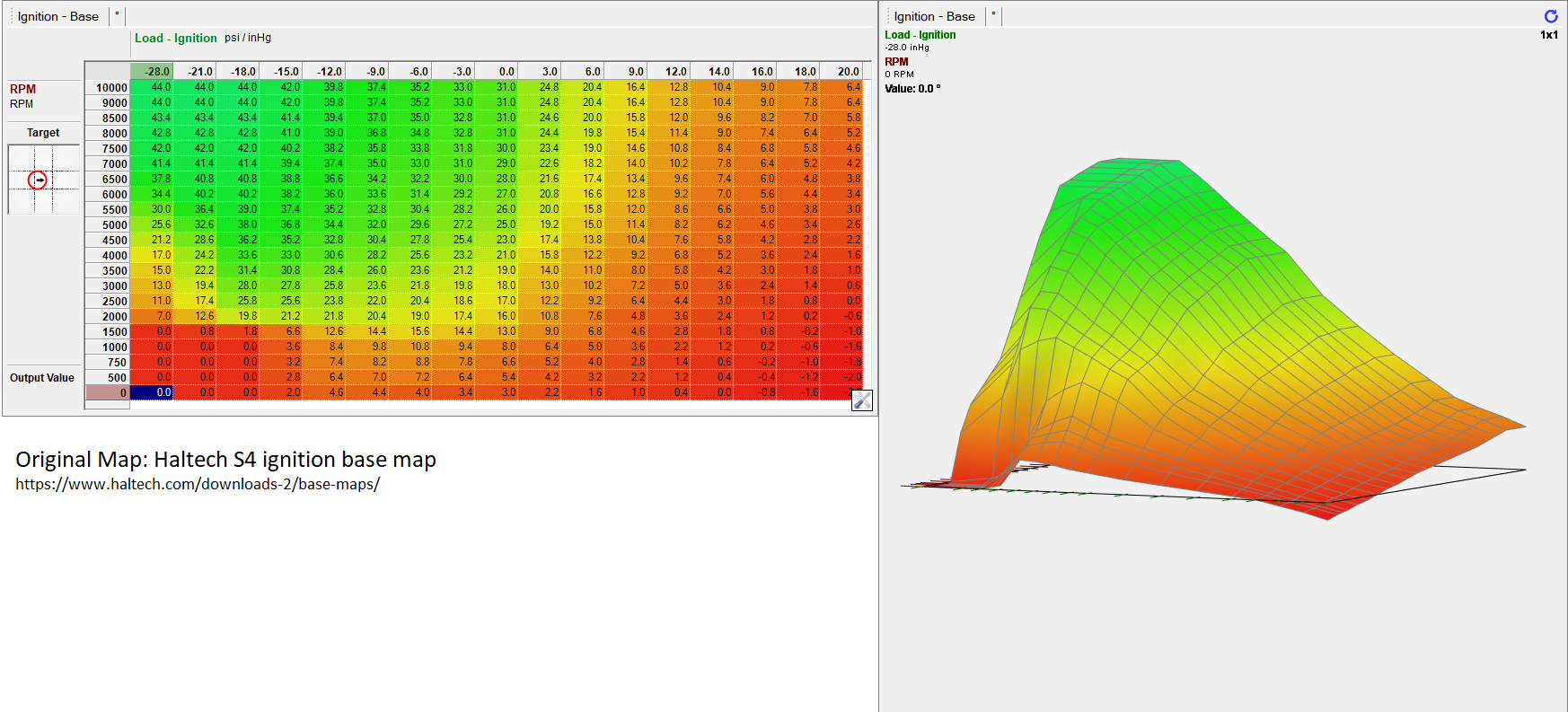Click the blue reset view icon in 3D panel
The height and width of the screenshot is (712, 1568).
click(x=1550, y=16)
